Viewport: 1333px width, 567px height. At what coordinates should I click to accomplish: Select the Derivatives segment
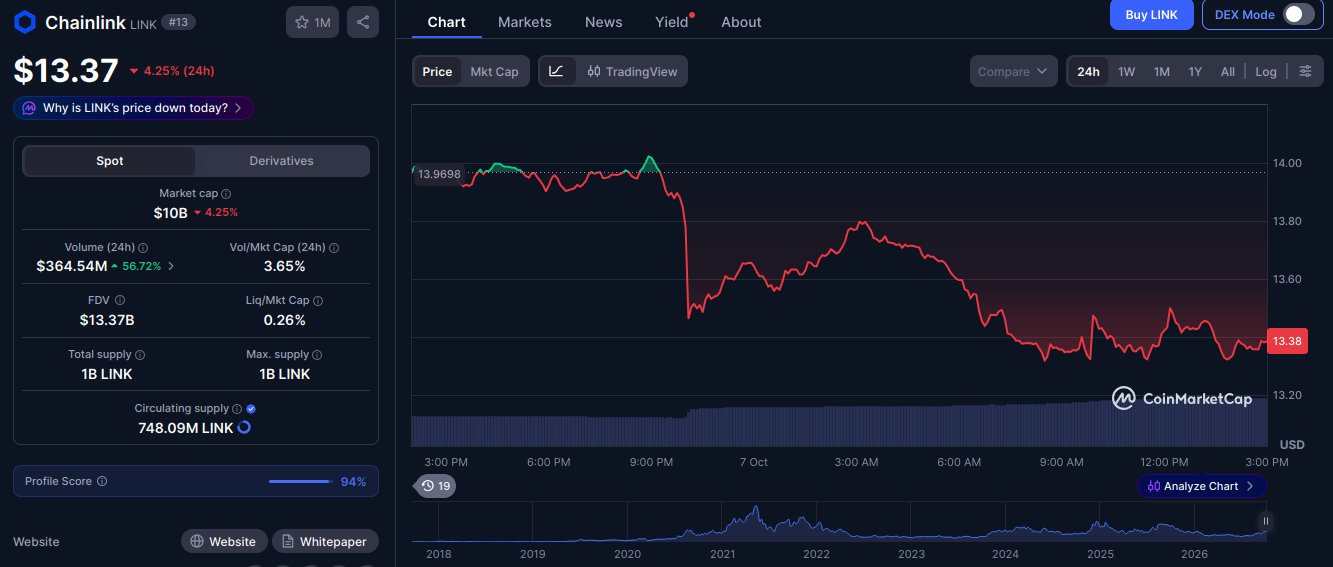tap(282, 161)
